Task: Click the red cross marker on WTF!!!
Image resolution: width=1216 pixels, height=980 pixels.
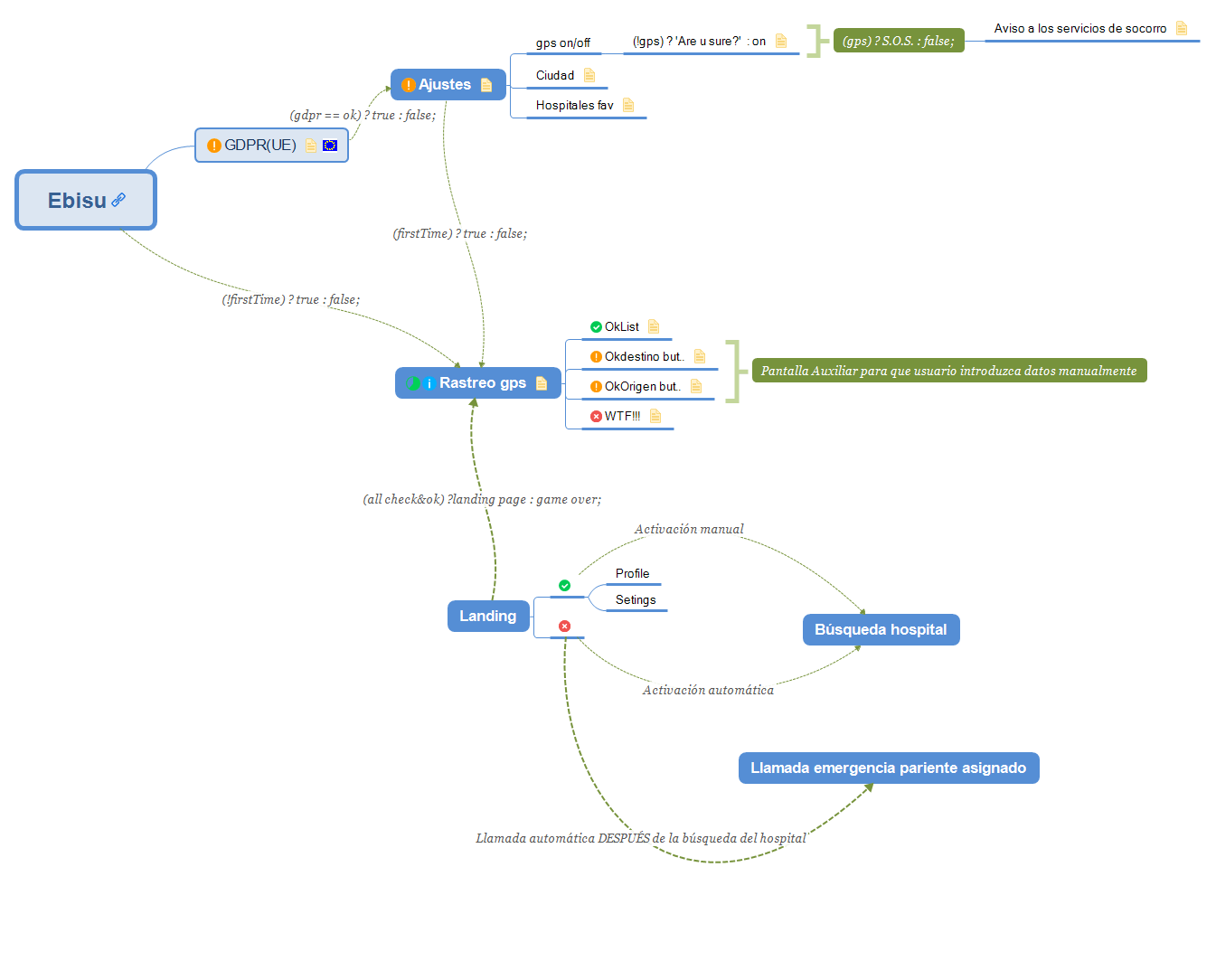Action: [x=596, y=417]
